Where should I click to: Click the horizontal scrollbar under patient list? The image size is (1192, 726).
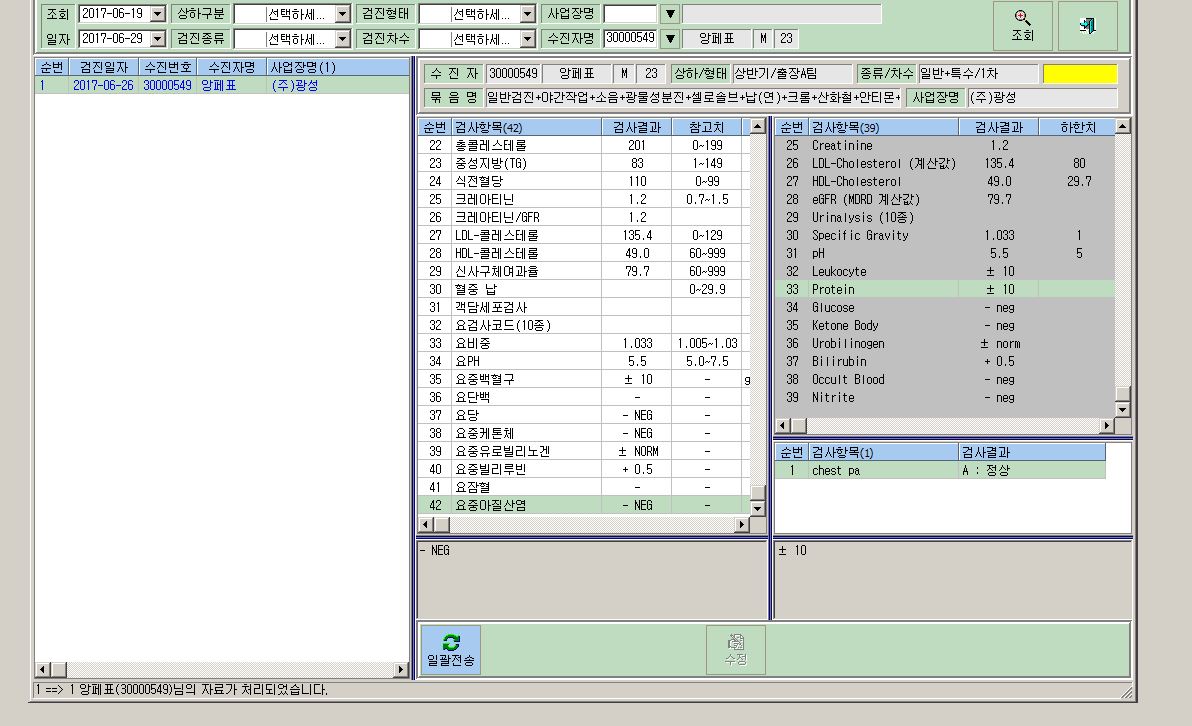click(222, 669)
